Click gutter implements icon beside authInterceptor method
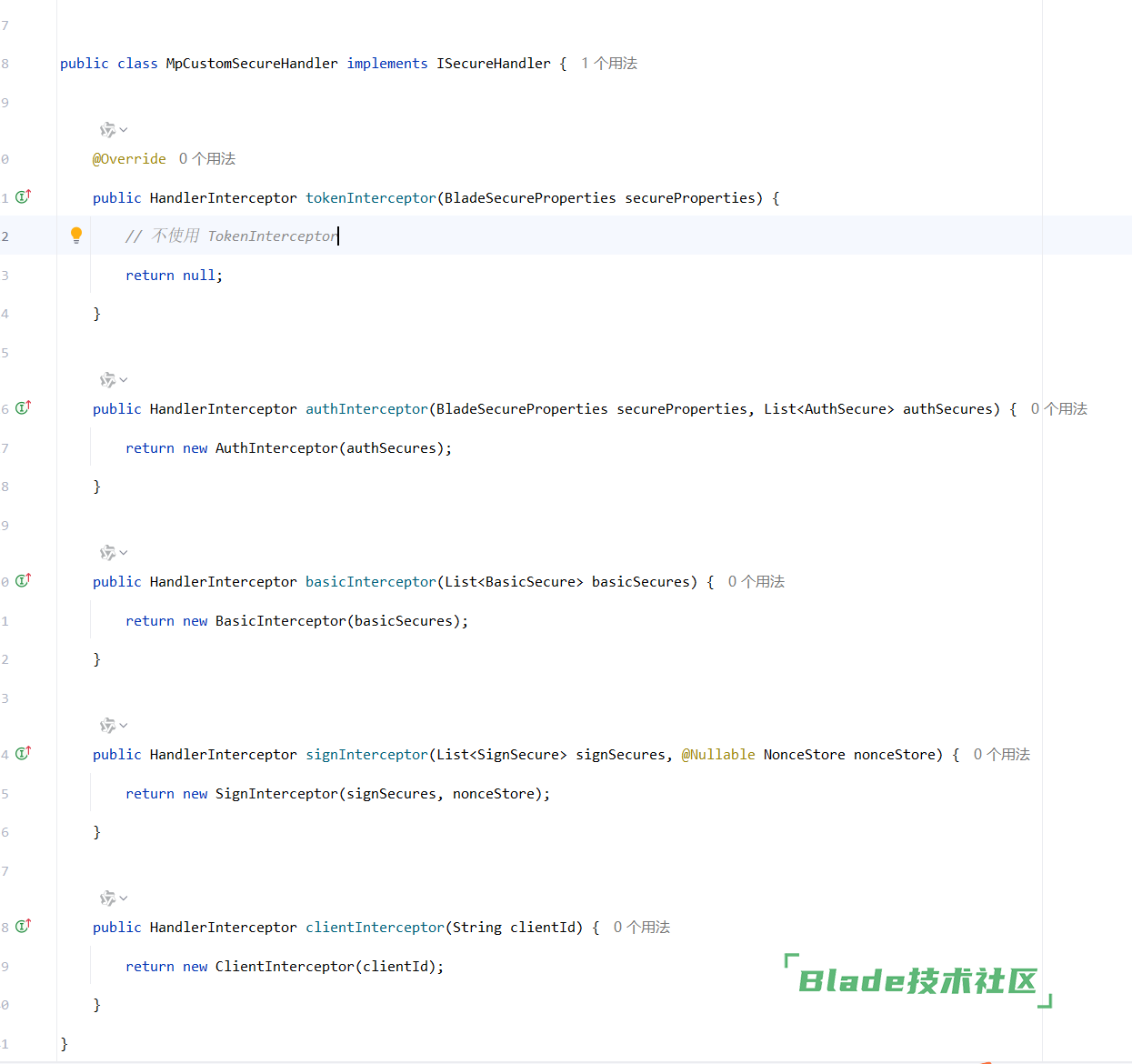The image size is (1132, 1064). 24,407
